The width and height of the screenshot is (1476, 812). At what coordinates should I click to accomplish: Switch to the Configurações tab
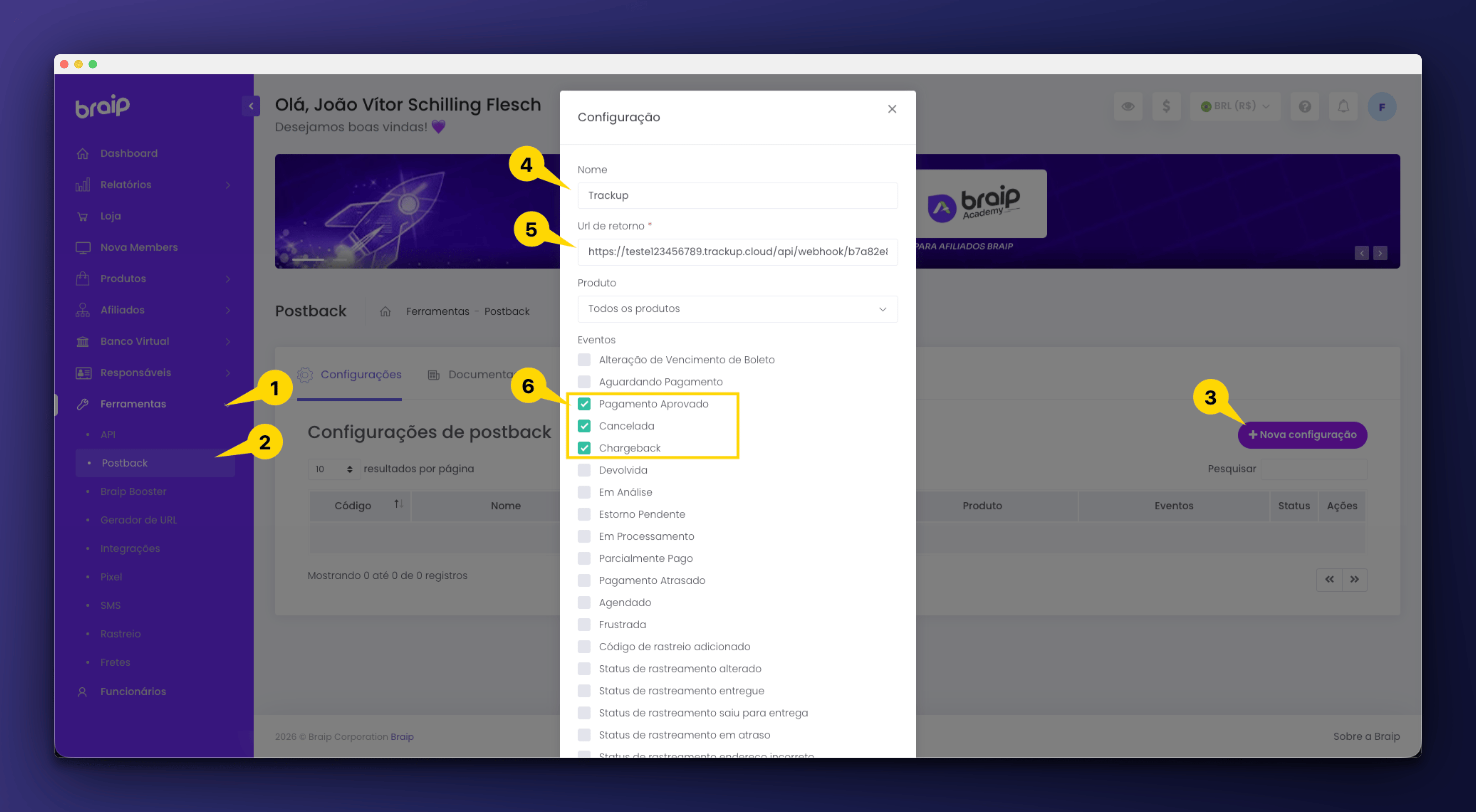pos(349,374)
